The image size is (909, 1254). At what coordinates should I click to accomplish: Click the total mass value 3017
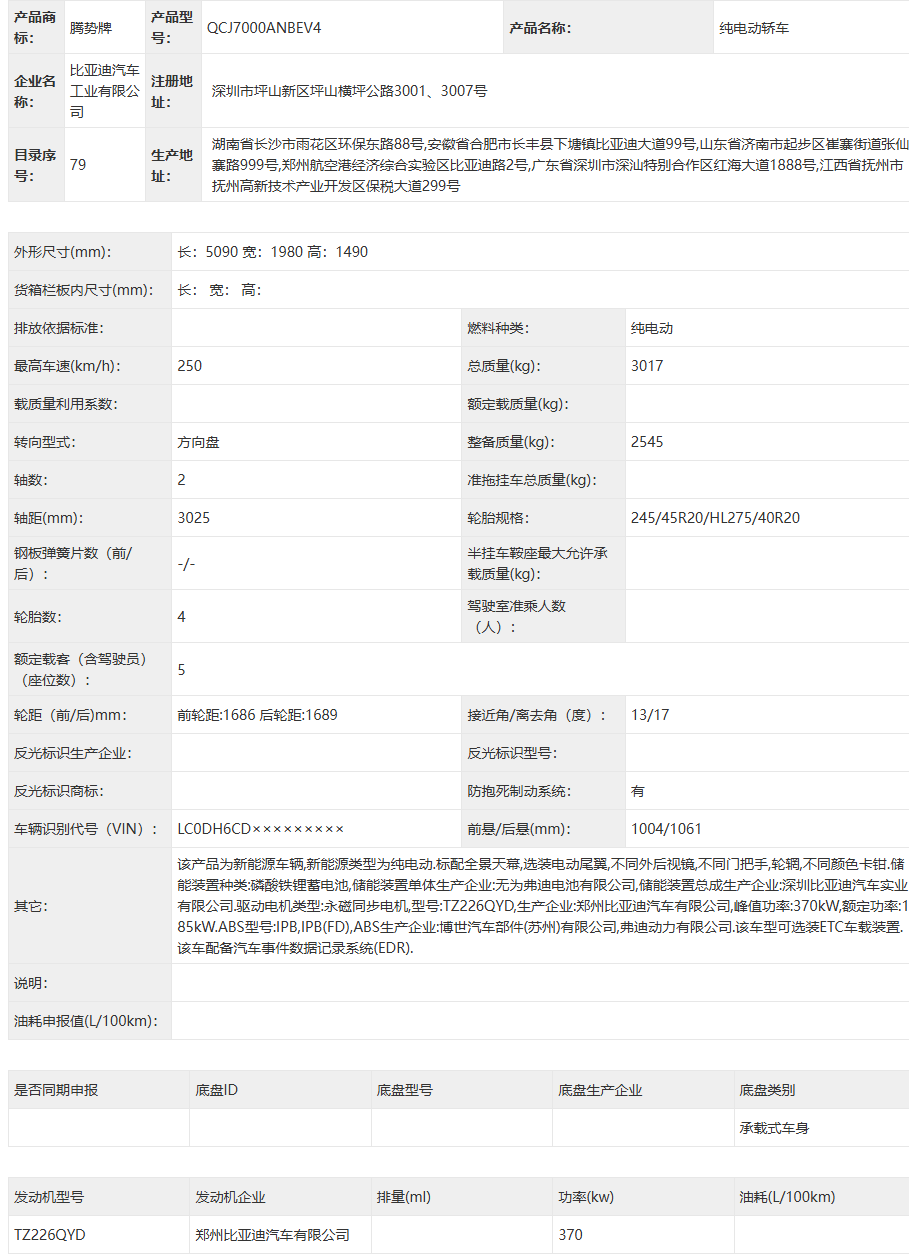point(647,366)
